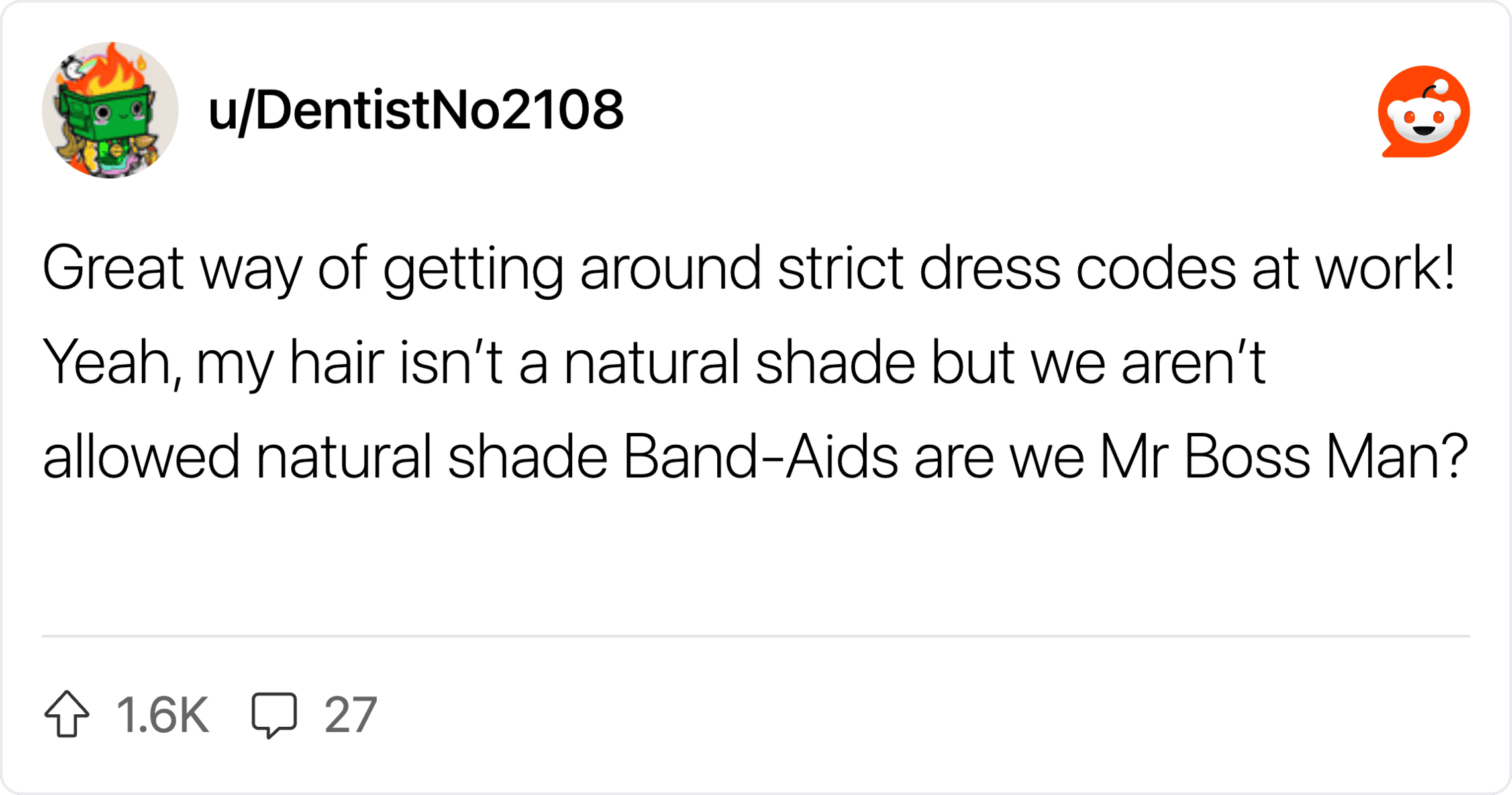Image resolution: width=1512 pixels, height=795 pixels.
Task: Click the phrase "Mr Boss Man?"
Action: coord(1284,457)
